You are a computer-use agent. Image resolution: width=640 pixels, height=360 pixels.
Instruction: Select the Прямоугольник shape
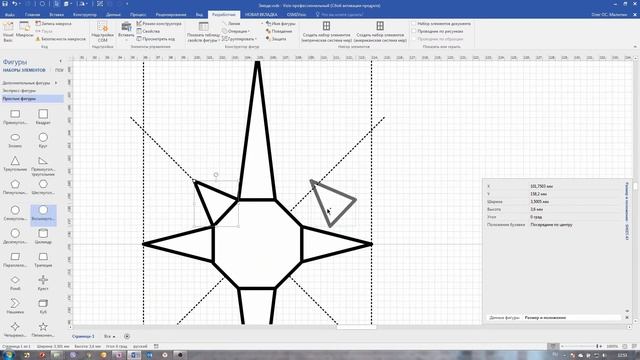15,117
